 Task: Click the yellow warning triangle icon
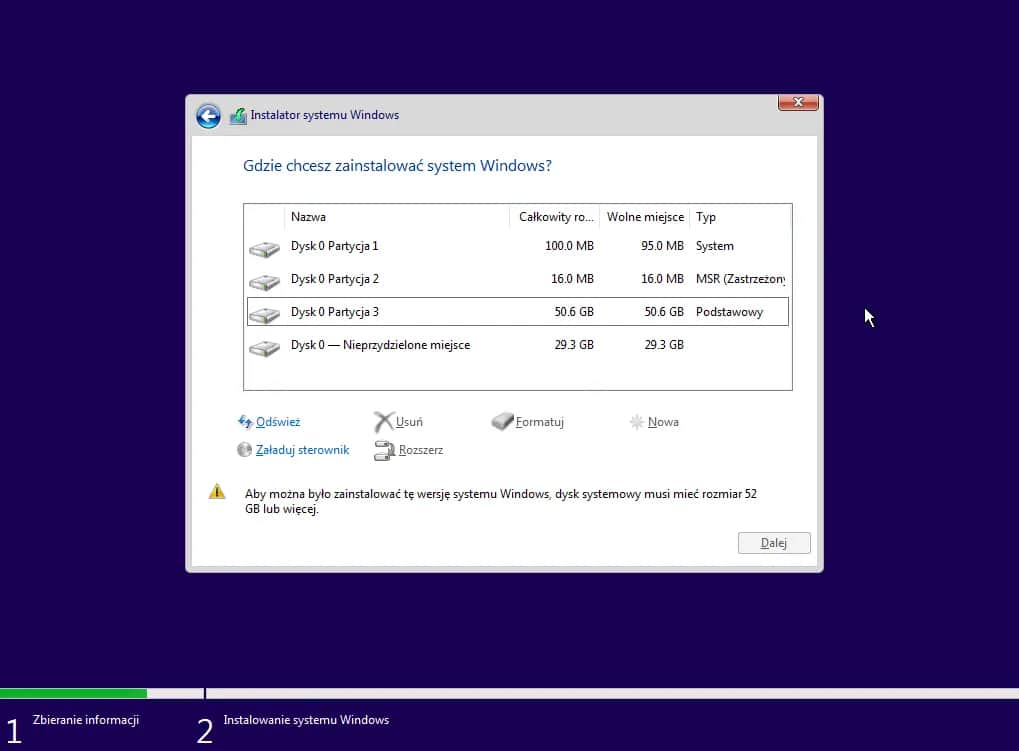(217, 491)
